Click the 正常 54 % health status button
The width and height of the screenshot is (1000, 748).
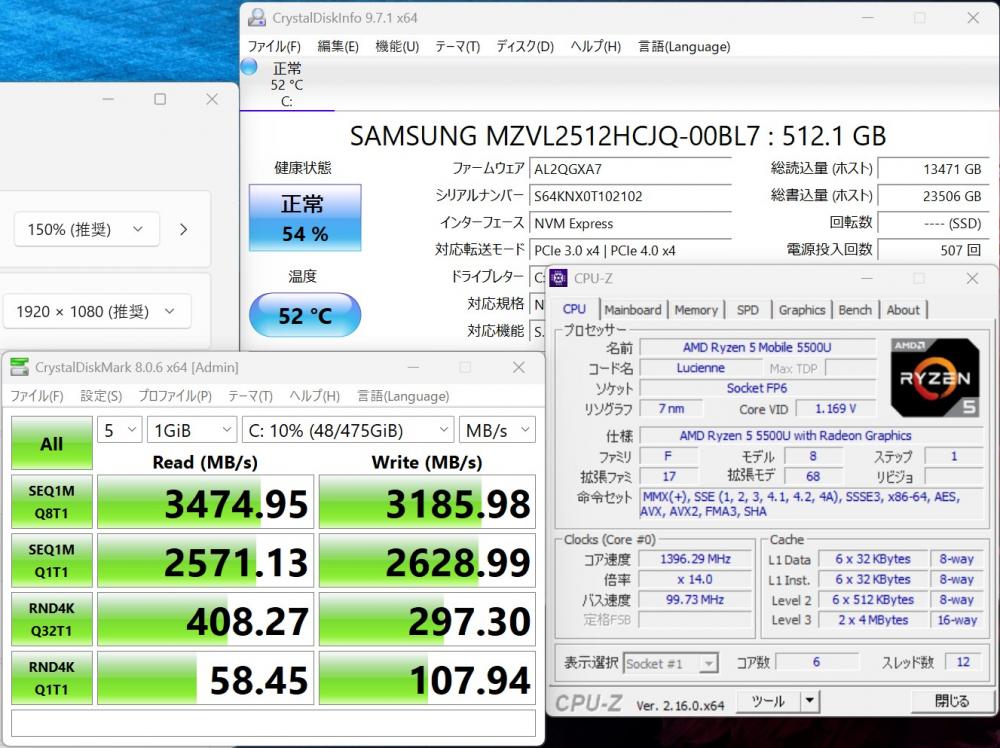click(305, 217)
